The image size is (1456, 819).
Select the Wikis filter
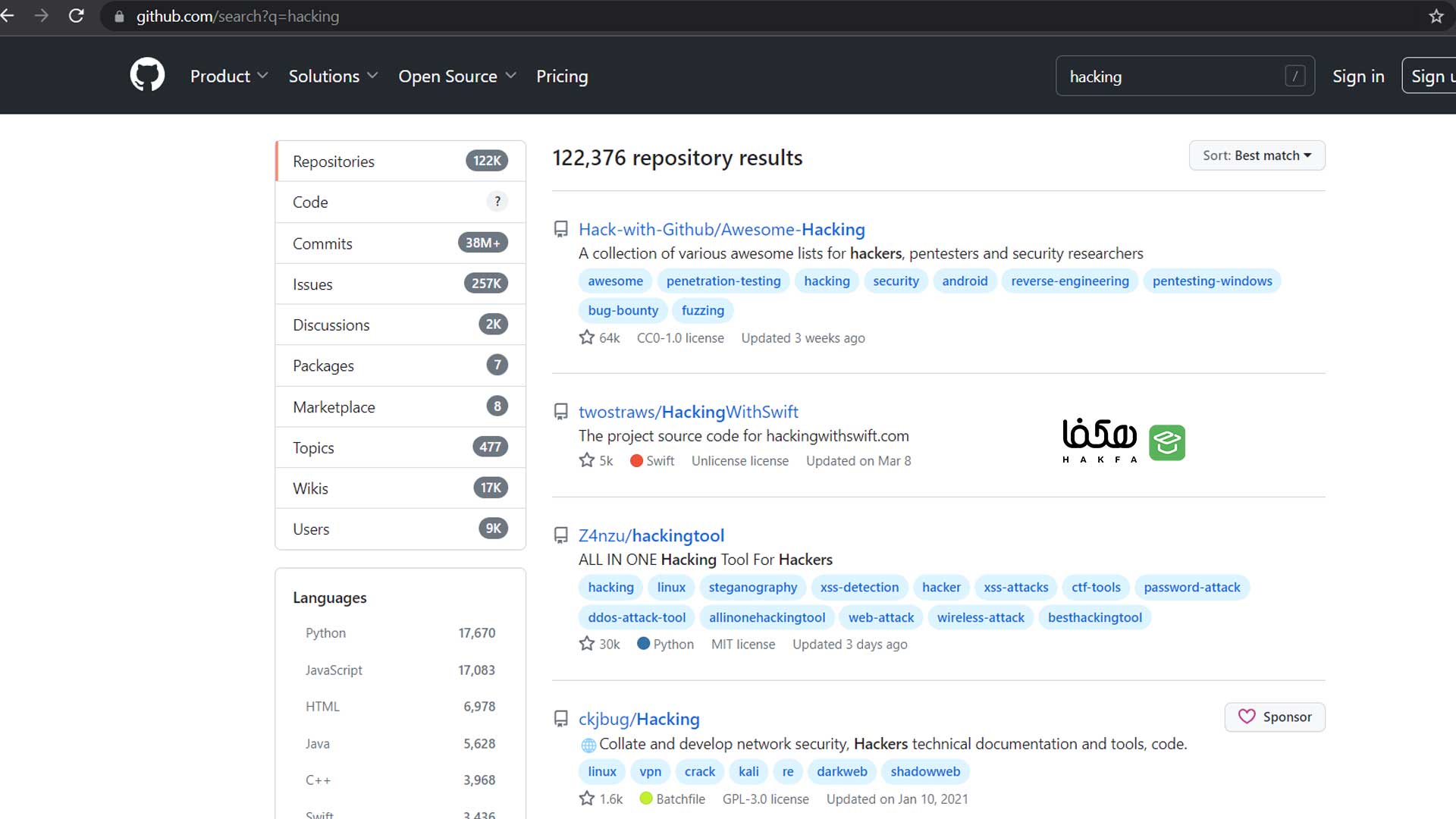pos(400,488)
